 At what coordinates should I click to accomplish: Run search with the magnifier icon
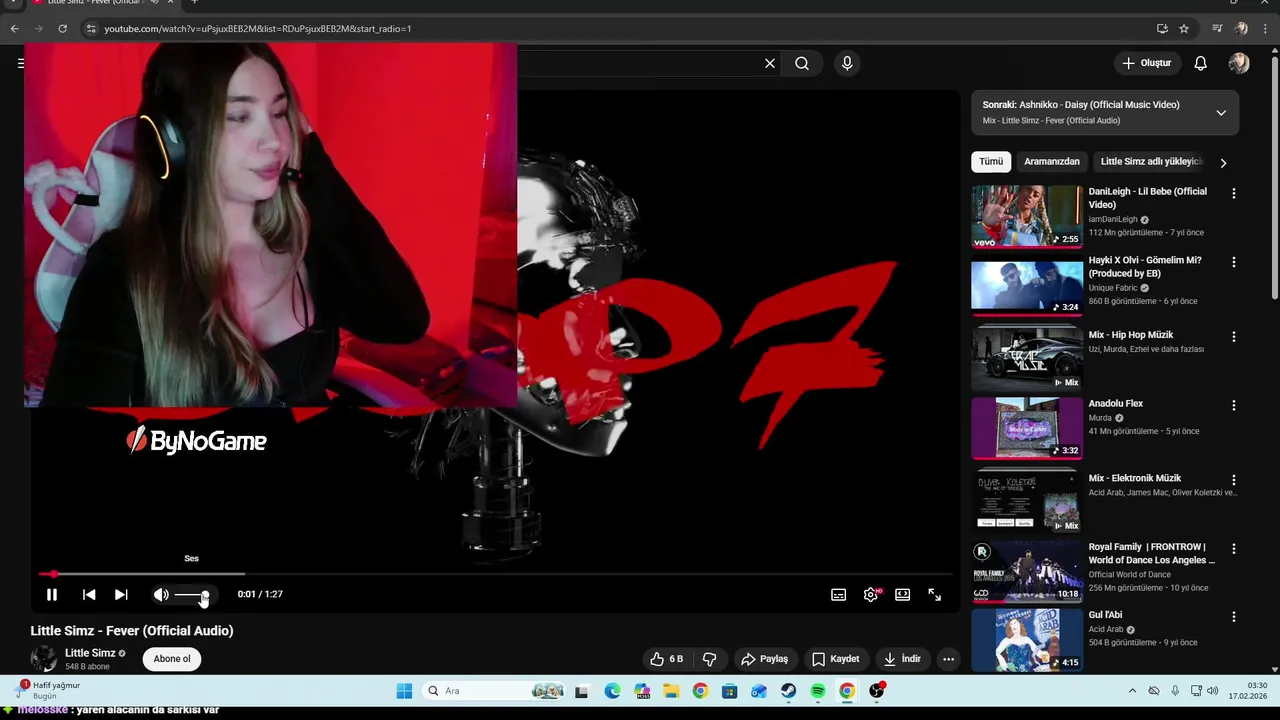[802, 63]
